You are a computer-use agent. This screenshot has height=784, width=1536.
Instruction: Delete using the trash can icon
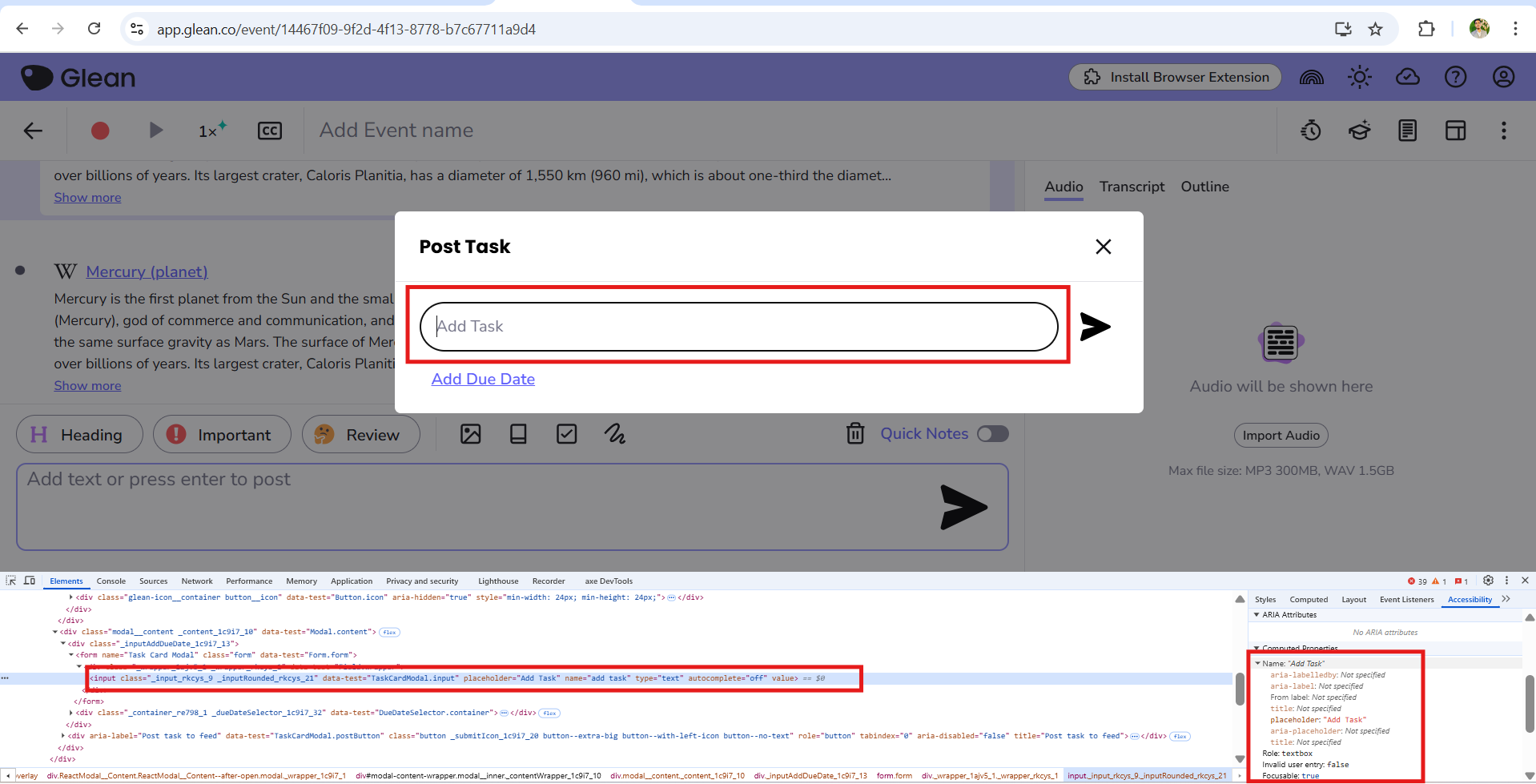[855, 434]
